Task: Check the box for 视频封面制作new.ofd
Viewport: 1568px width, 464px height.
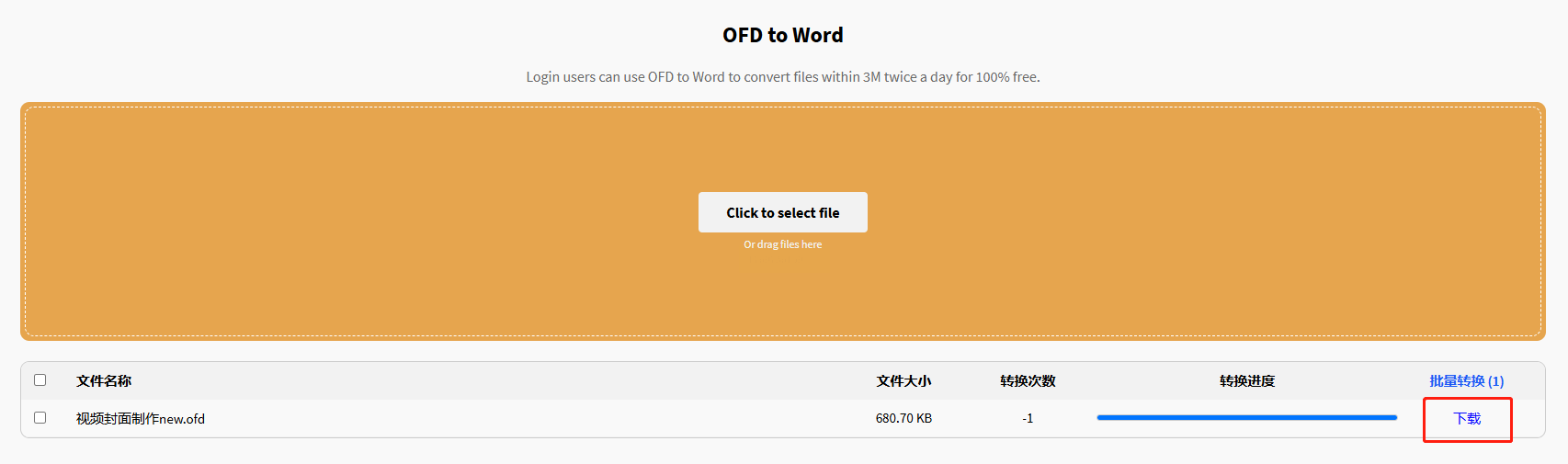Action: coord(40,418)
